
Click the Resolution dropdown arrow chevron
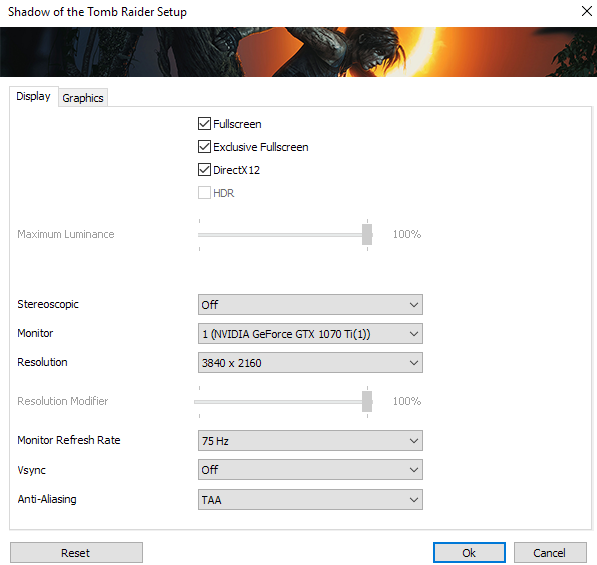(x=414, y=363)
